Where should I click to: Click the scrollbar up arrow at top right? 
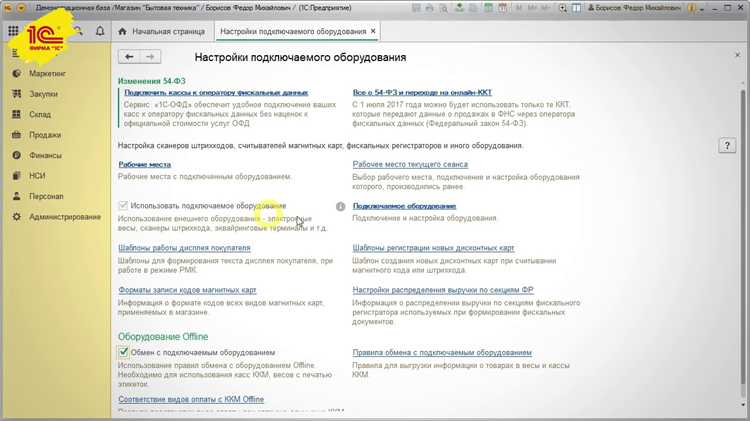(742, 84)
